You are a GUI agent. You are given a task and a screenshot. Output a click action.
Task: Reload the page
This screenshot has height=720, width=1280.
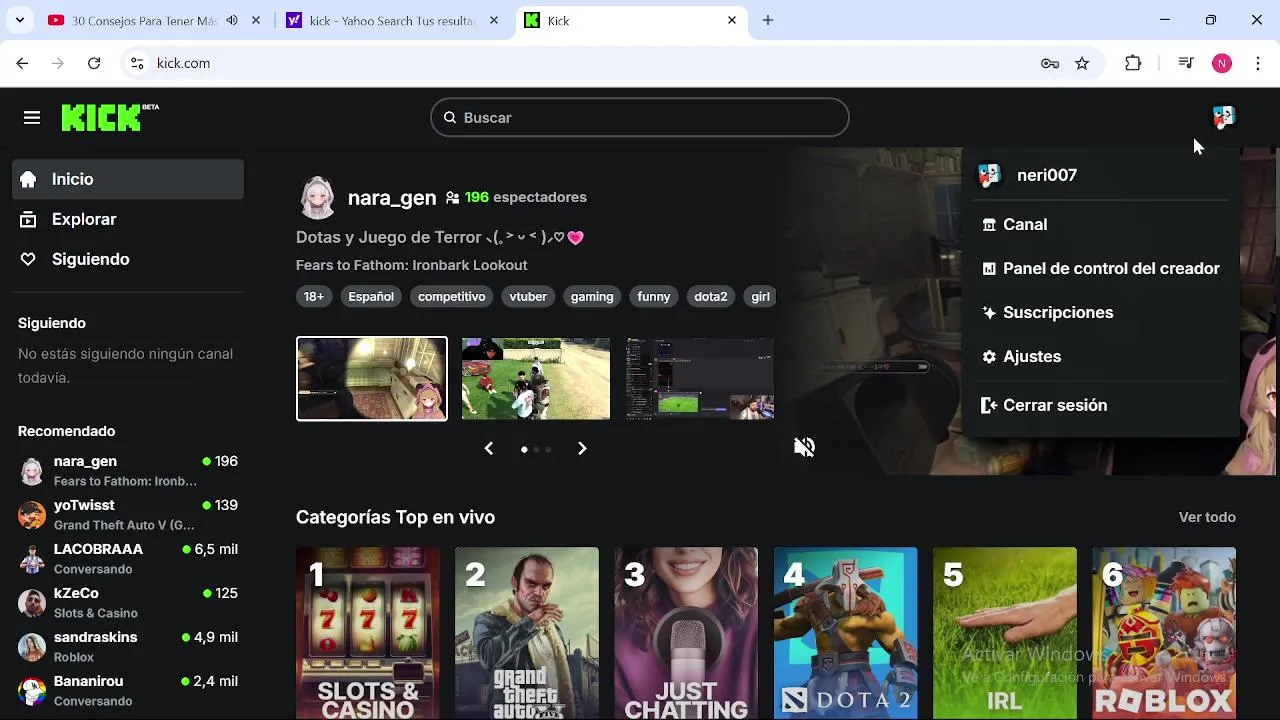point(94,63)
